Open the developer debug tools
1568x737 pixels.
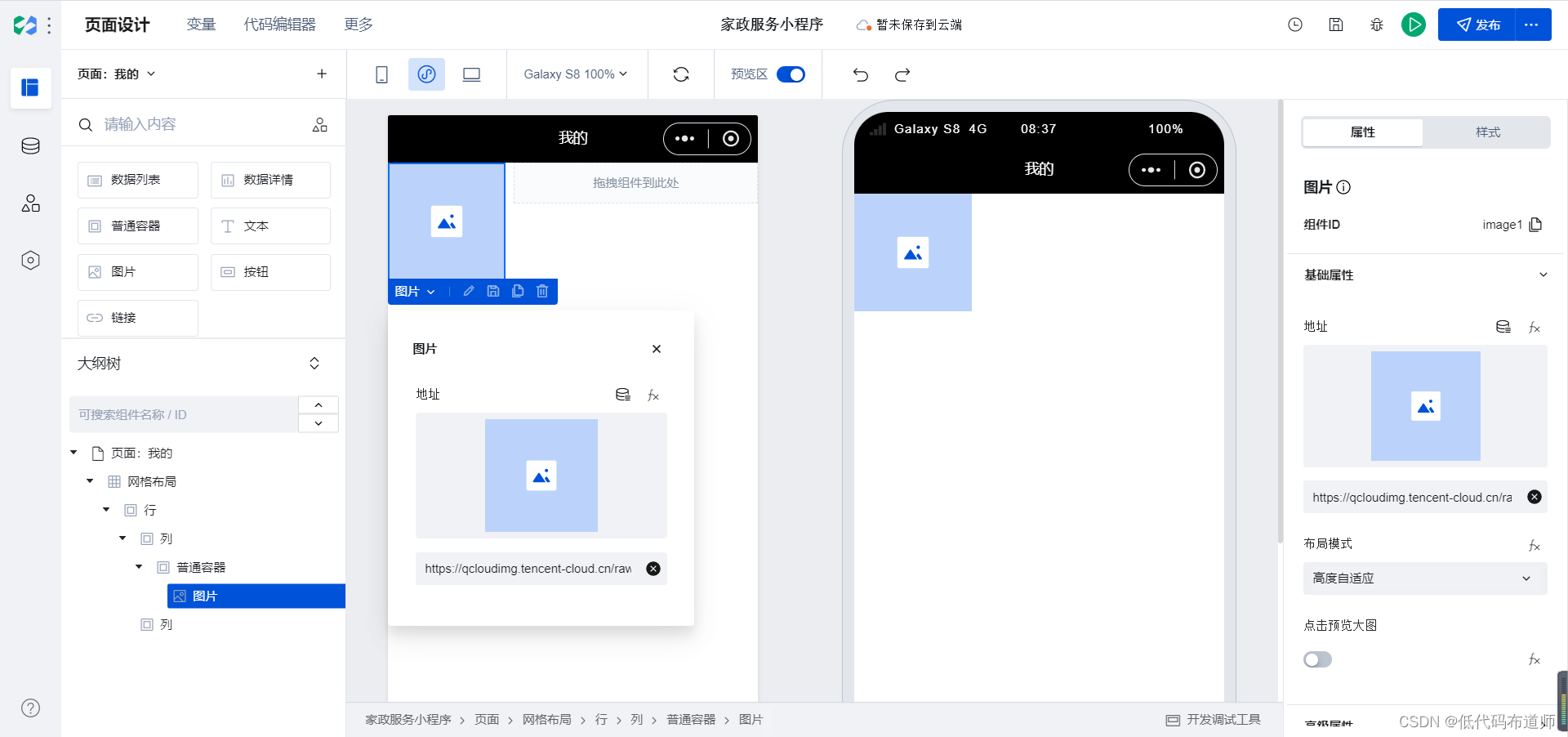(x=1214, y=720)
